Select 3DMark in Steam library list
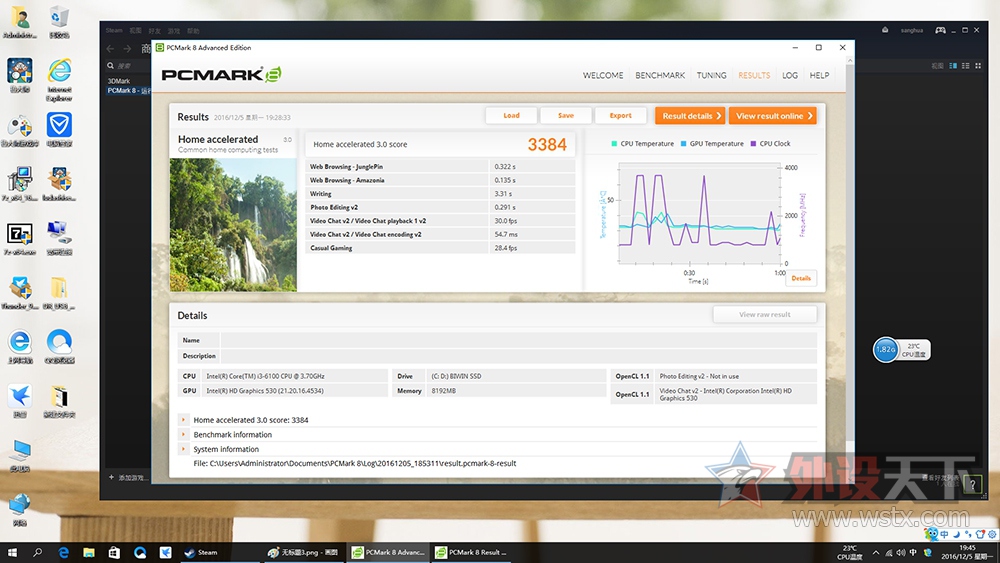 119,81
